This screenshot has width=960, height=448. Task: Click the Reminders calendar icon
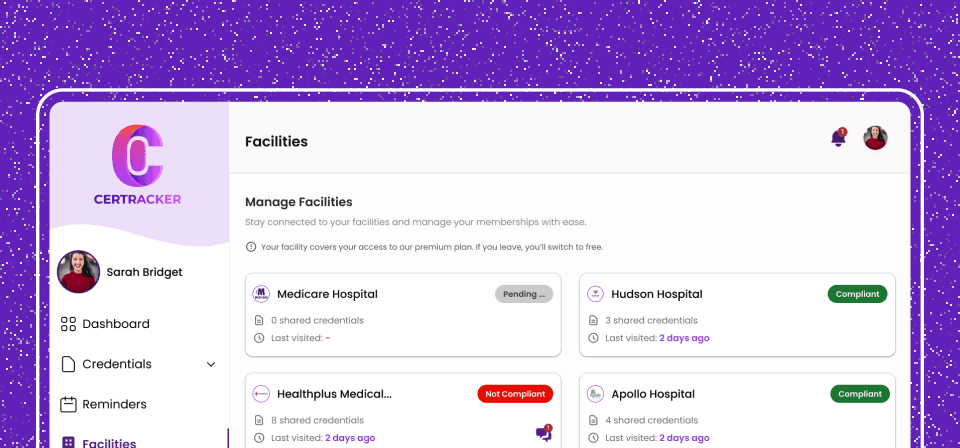(68, 404)
